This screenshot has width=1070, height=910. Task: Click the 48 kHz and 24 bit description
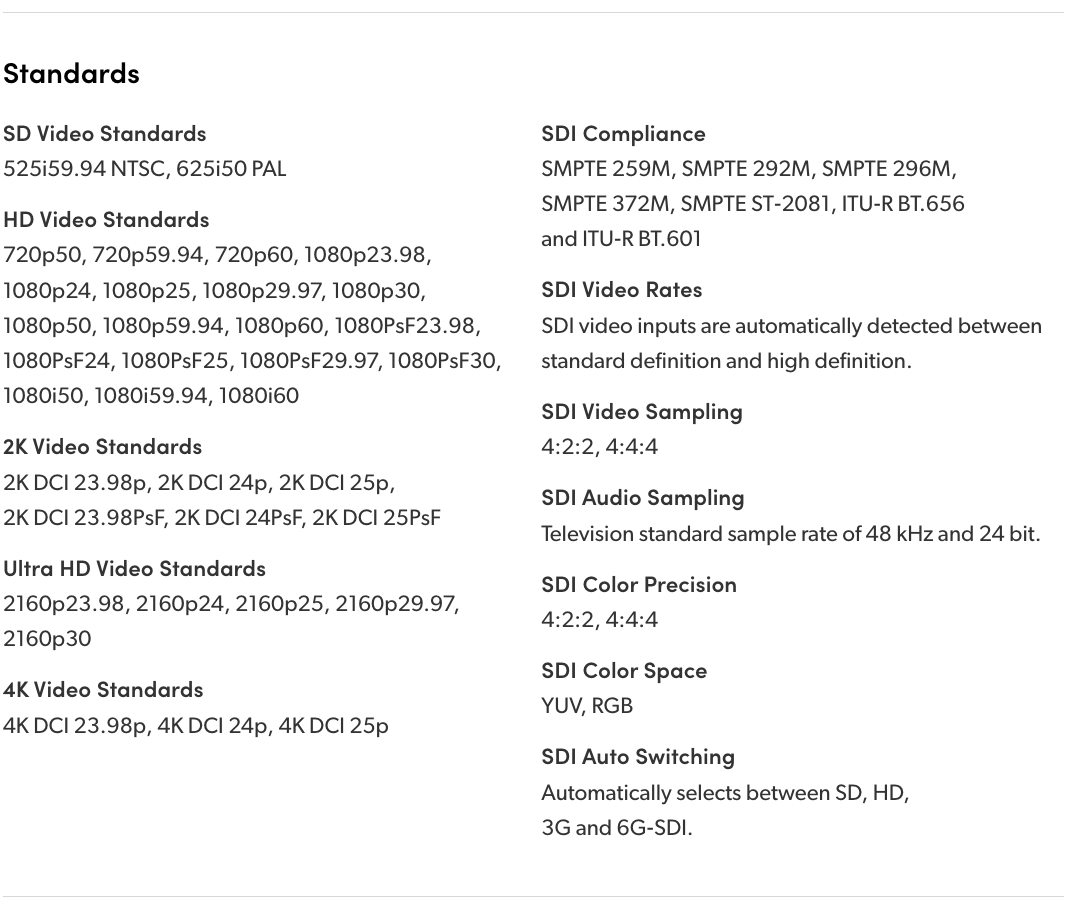coord(790,533)
